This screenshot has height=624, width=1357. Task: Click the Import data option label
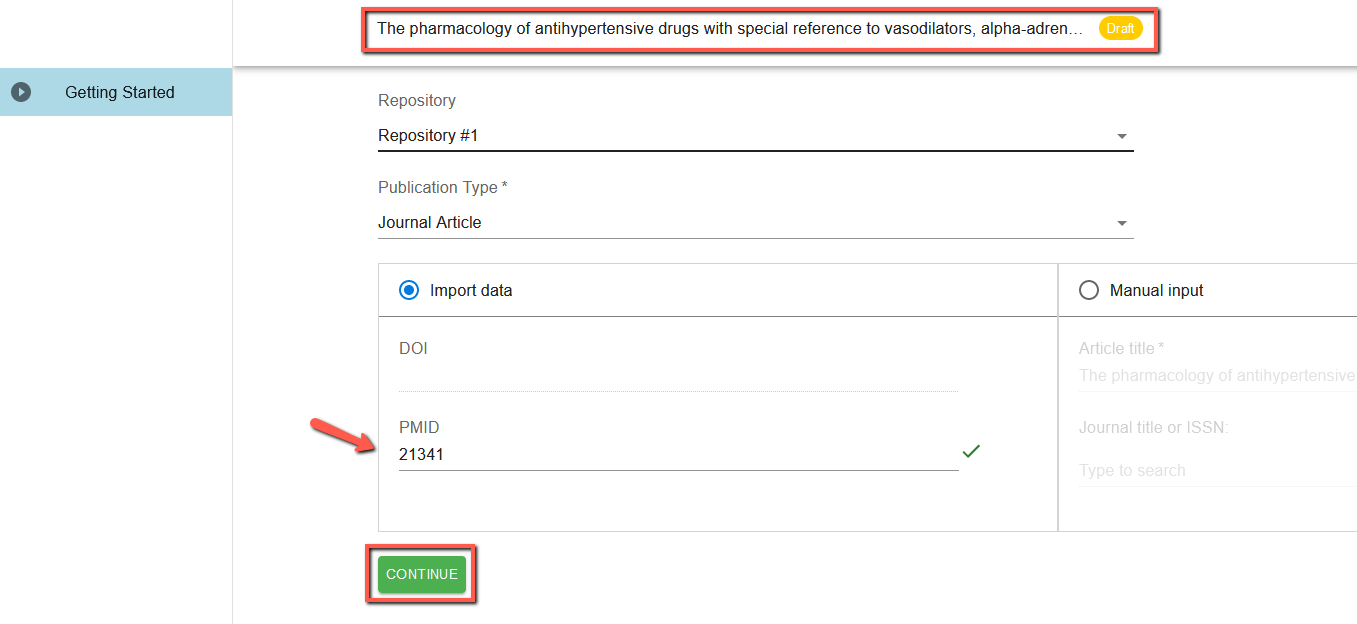pyautogui.click(x=471, y=291)
